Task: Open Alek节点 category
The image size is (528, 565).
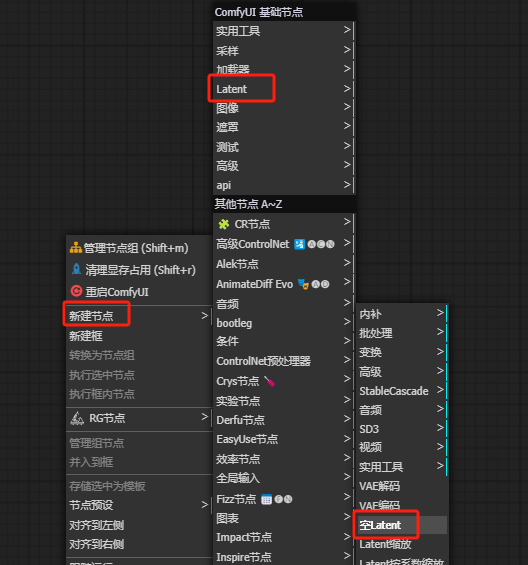Action: click(x=284, y=264)
